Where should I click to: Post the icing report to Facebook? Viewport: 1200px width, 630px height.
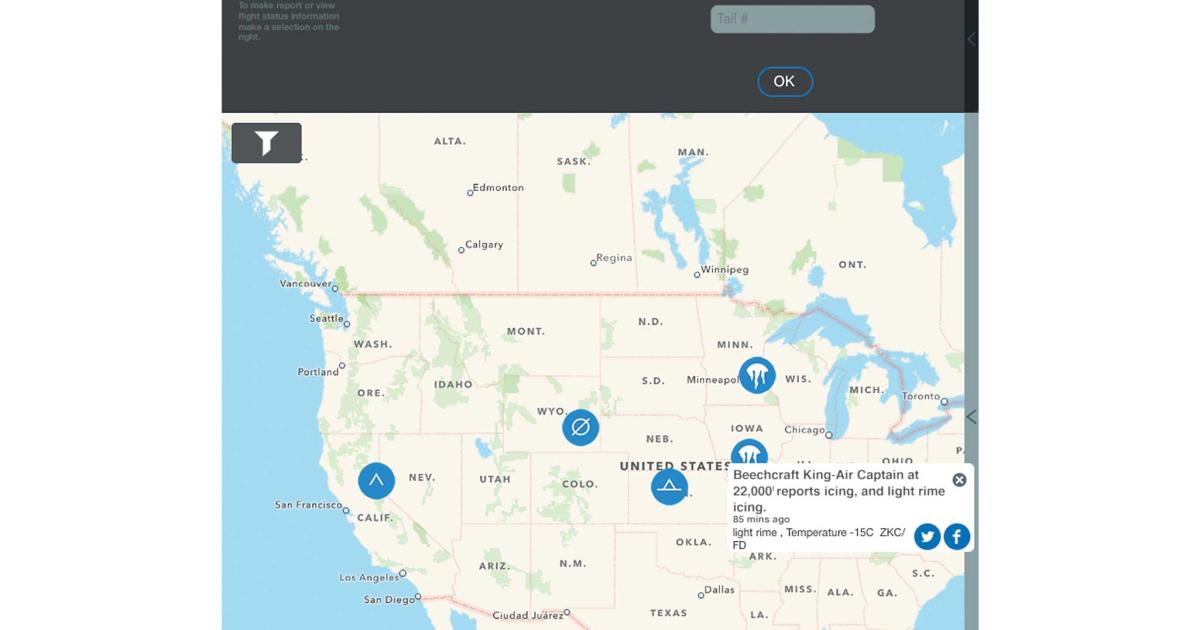957,536
